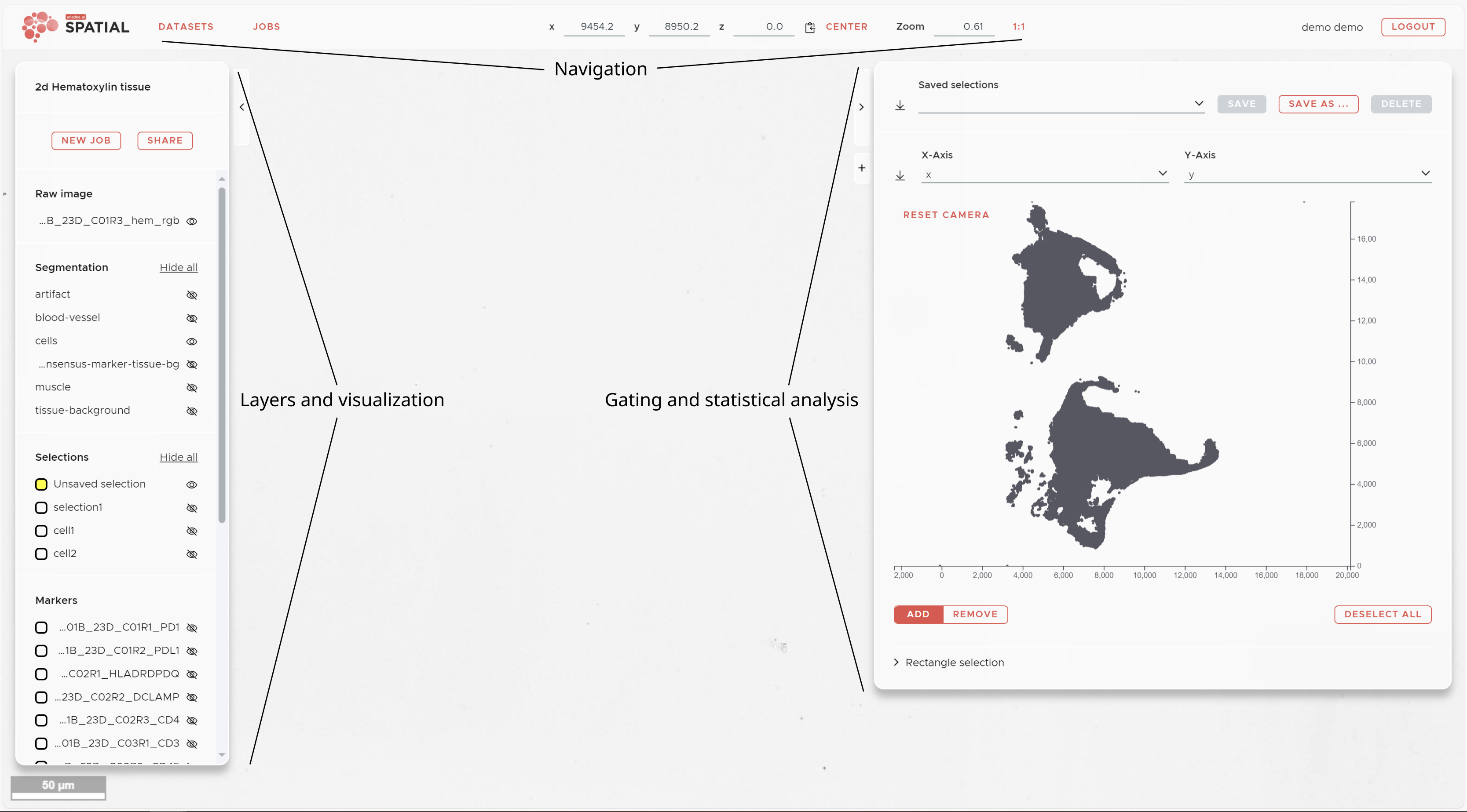This screenshot has width=1467, height=812.
Task: Switch the selection mode to REMOVE
Action: [975, 614]
